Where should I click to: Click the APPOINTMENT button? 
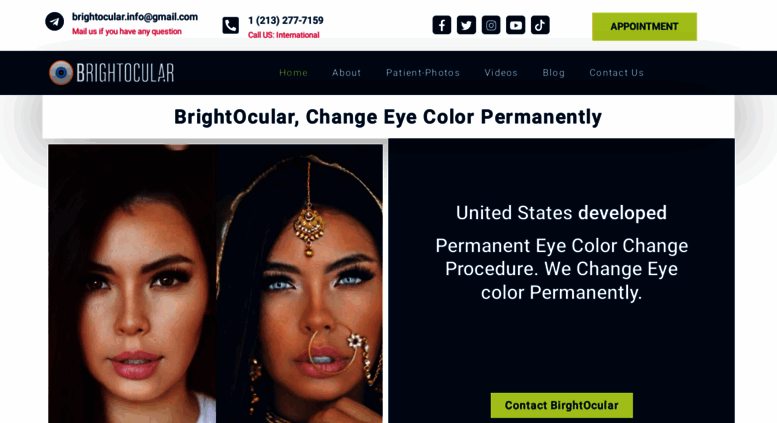[x=644, y=27]
